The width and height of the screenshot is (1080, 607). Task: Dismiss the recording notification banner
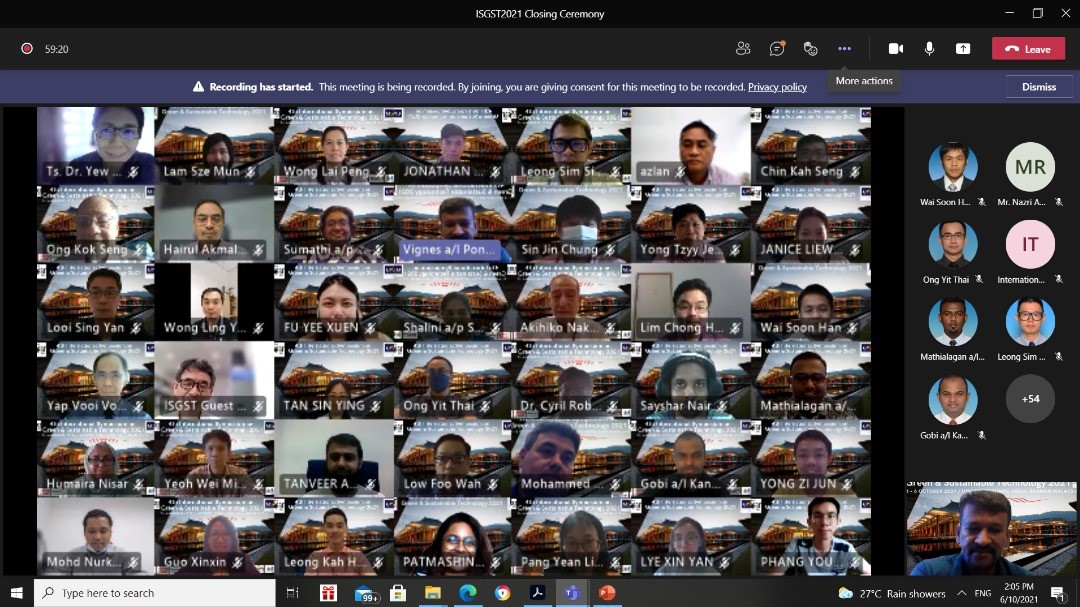pyautogui.click(x=1038, y=87)
